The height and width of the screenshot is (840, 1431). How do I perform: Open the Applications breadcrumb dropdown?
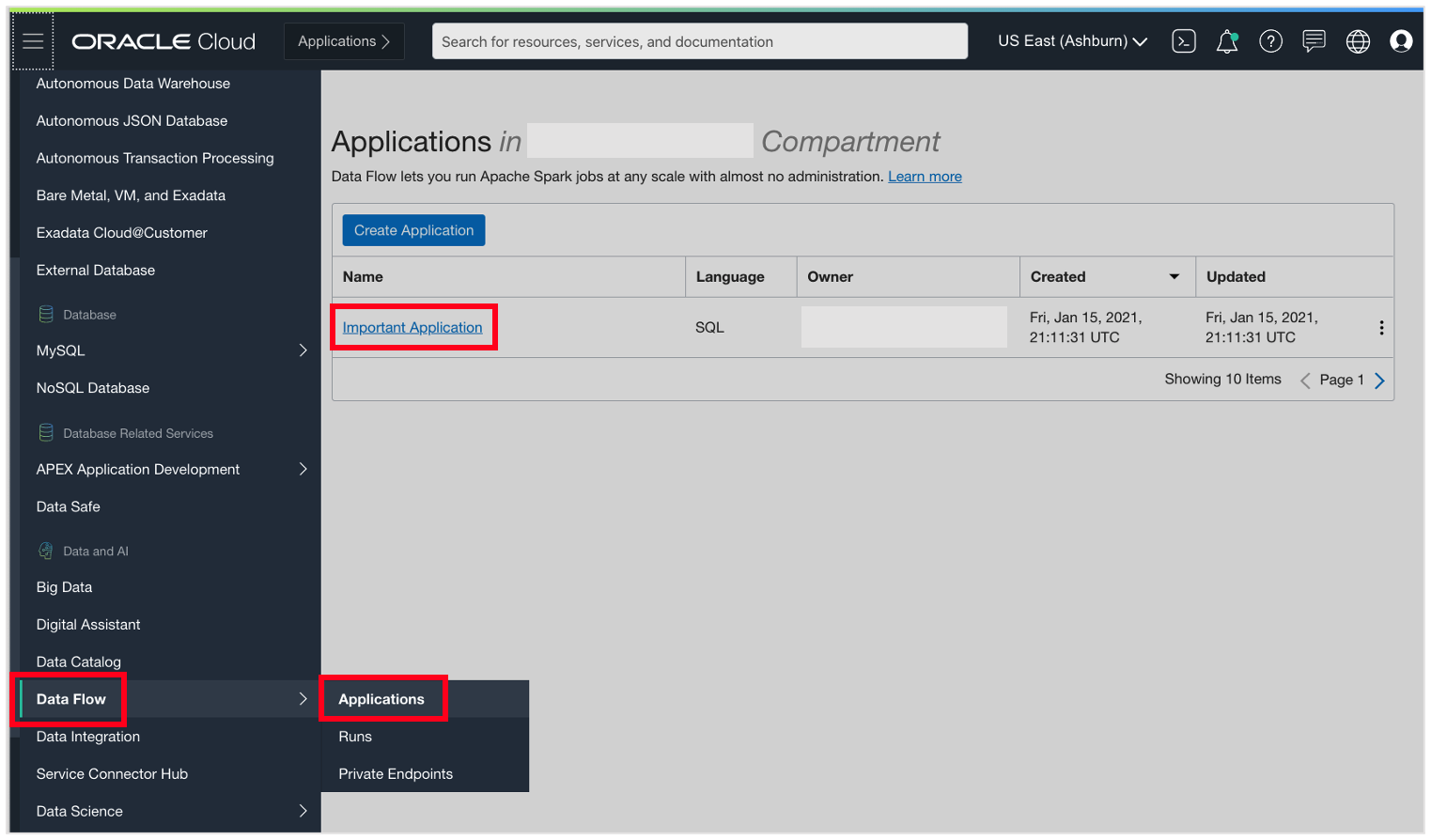click(344, 41)
